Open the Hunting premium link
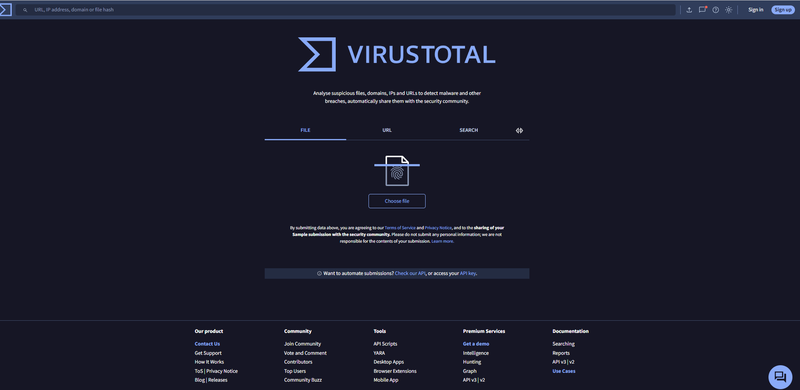The height and width of the screenshot is (390, 800). 472,362
